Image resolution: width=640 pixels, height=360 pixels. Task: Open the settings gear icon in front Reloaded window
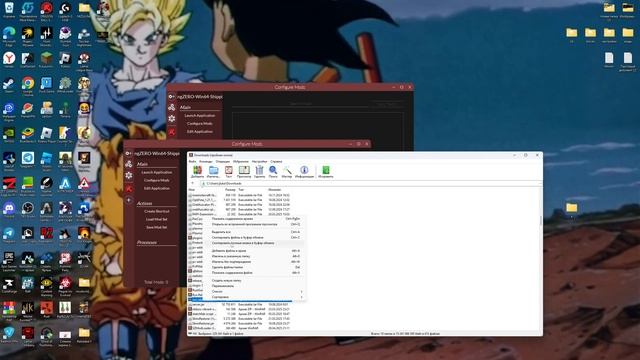pyautogui.click(x=129, y=176)
